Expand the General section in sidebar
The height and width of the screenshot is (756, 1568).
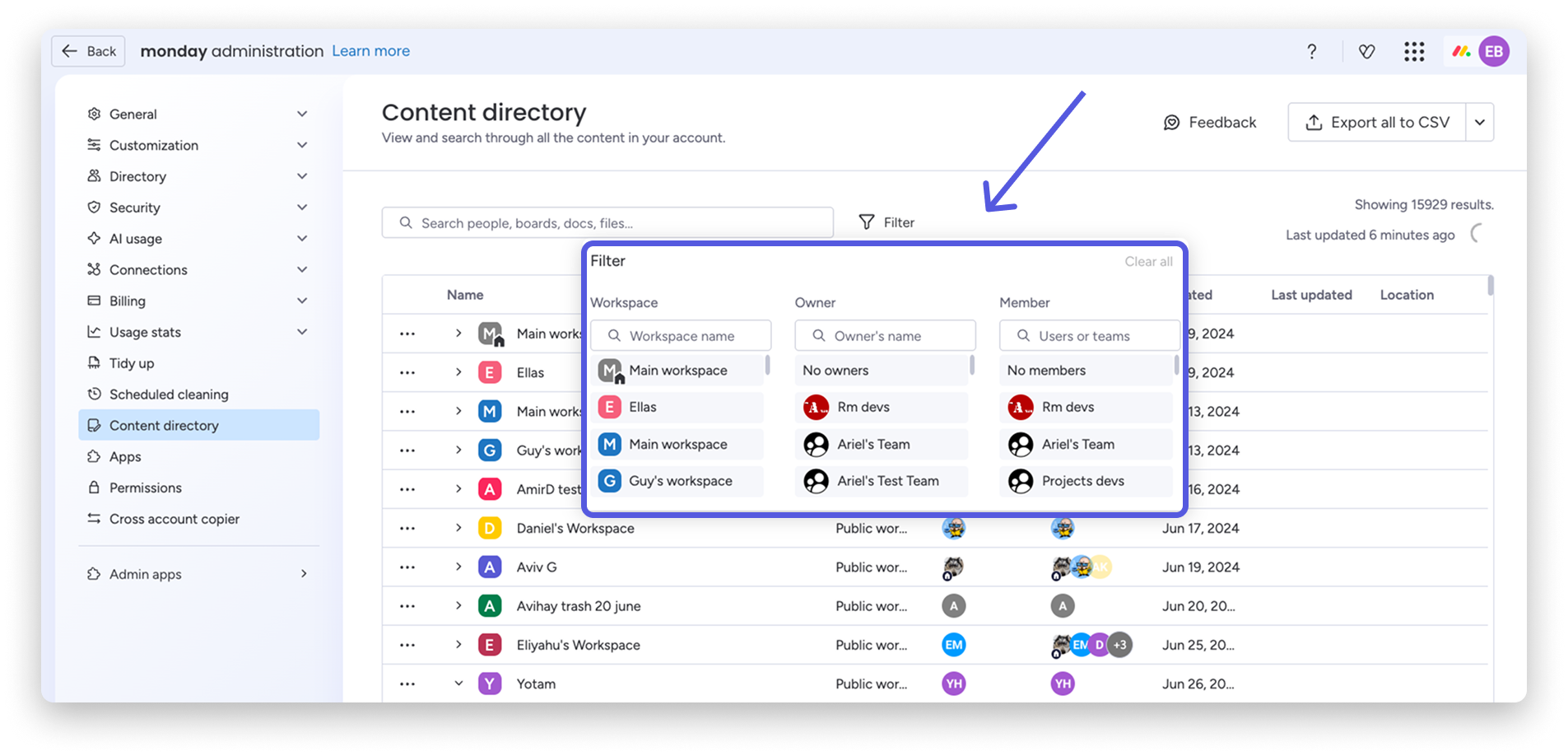302,114
